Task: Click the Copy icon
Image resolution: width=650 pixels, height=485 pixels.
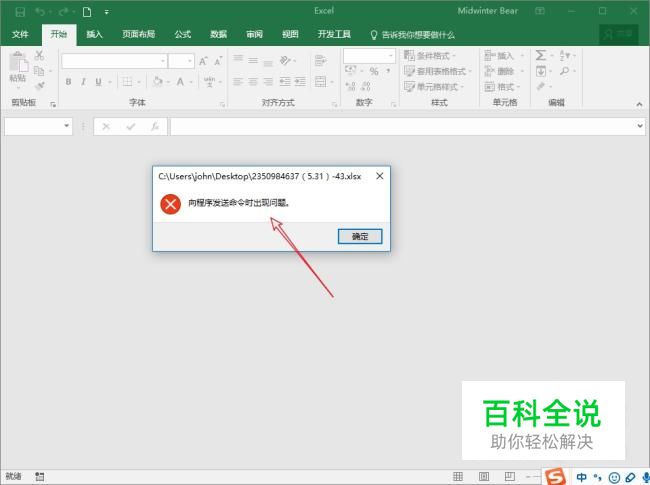Action: point(39,71)
